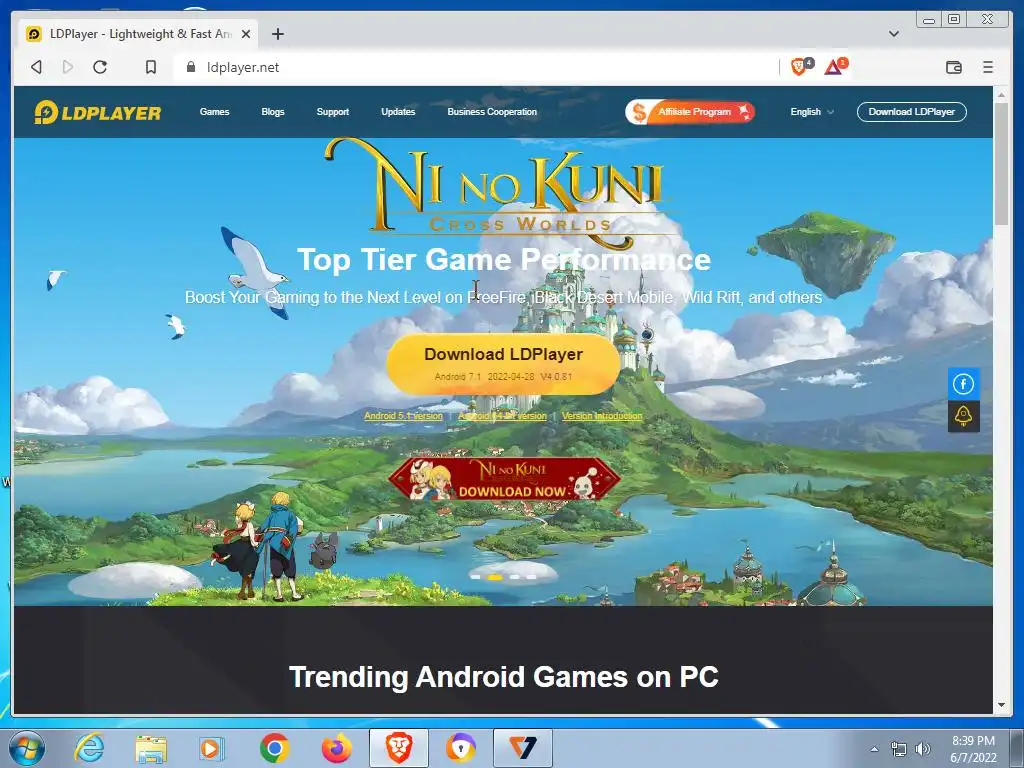Click the network tray icon

coord(899,749)
